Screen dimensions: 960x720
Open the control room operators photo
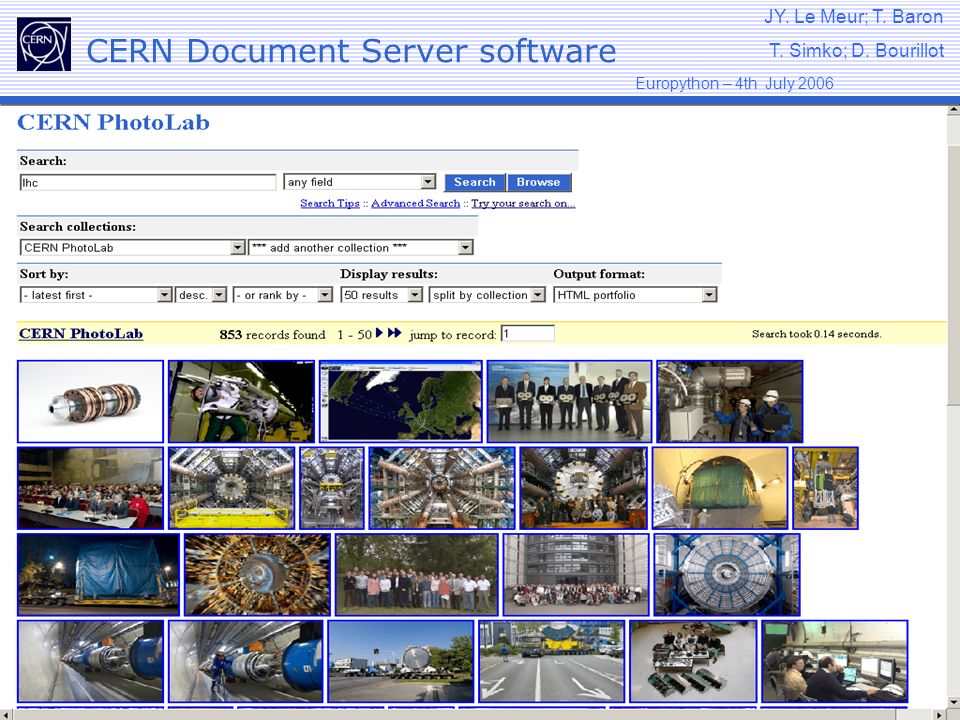tap(834, 661)
